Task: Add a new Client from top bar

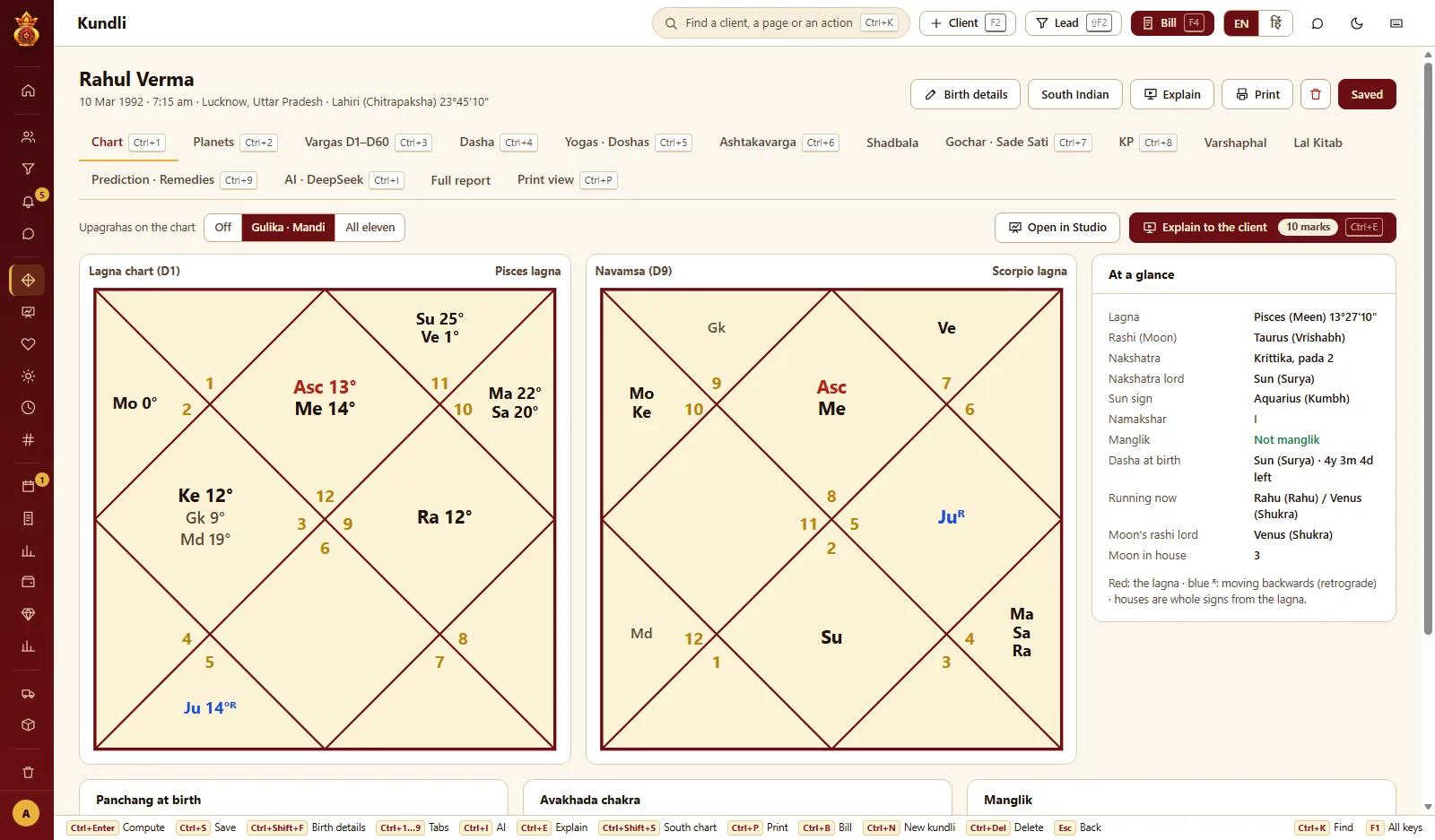Action: tap(967, 23)
